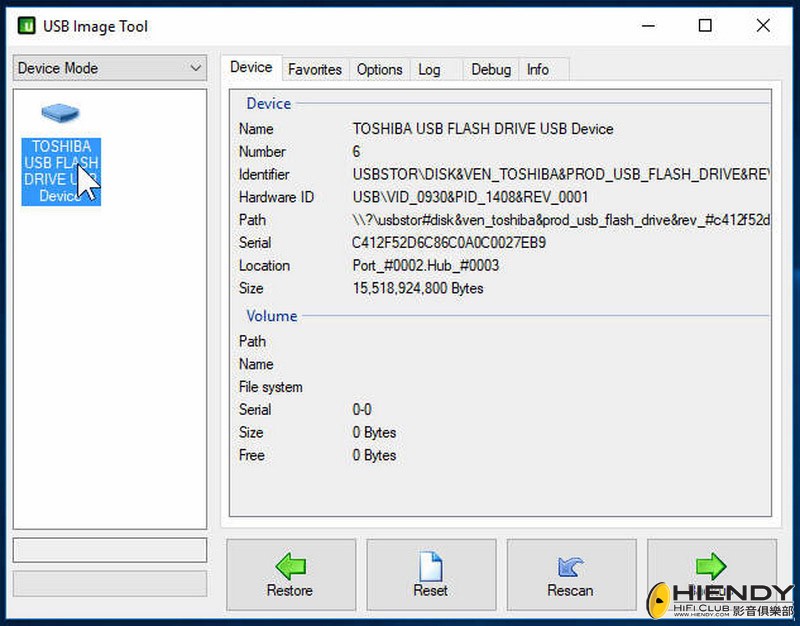Minimize the USB Image Tool window

click(x=647, y=26)
